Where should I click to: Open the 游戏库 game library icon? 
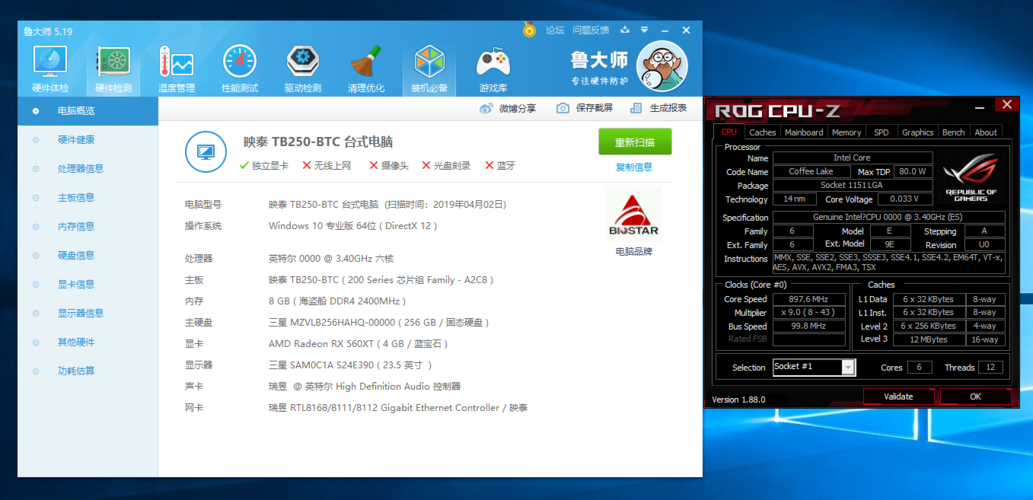tap(493, 69)
